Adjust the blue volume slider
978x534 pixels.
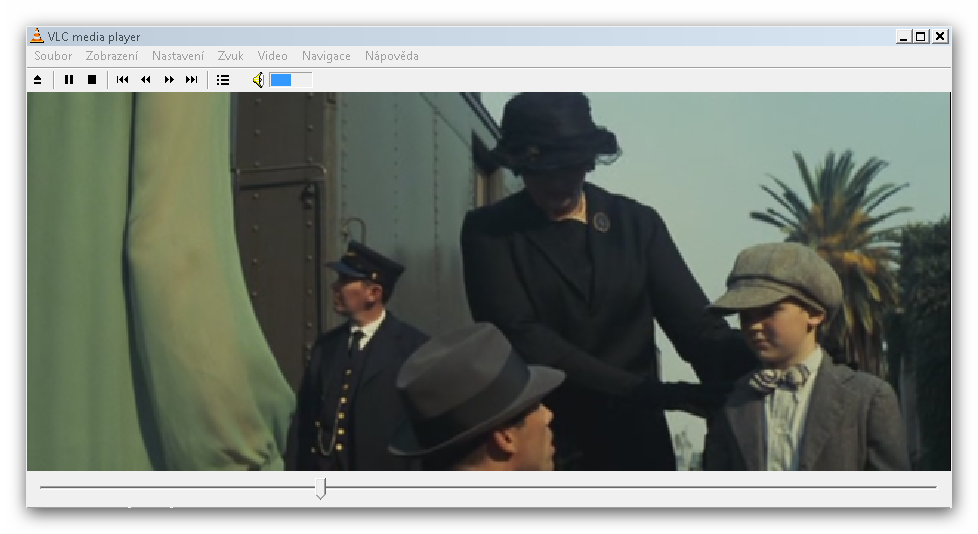[x=291, y=80]
